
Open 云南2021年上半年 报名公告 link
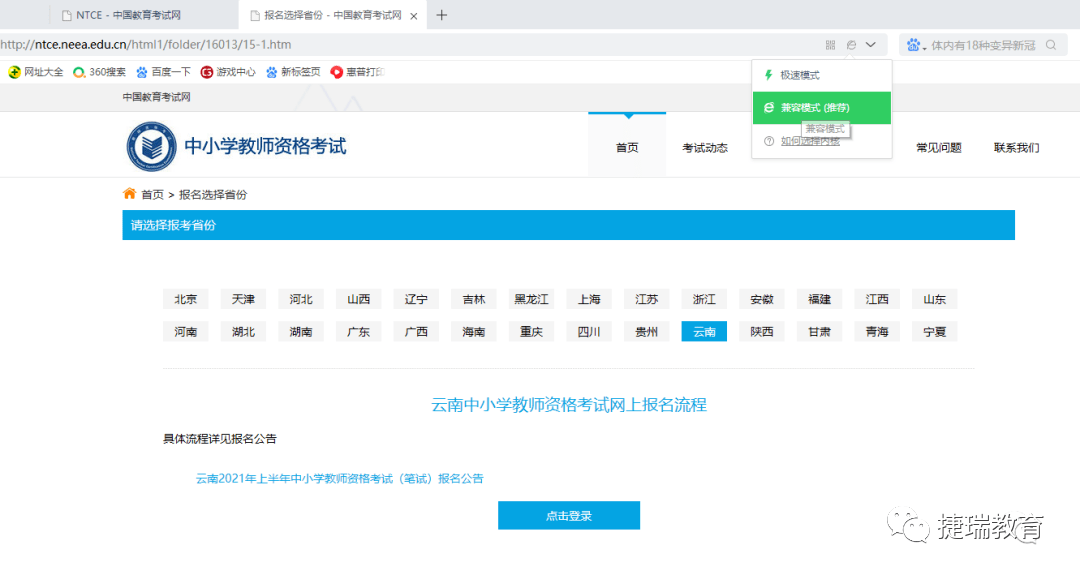(x=339, y=479)
